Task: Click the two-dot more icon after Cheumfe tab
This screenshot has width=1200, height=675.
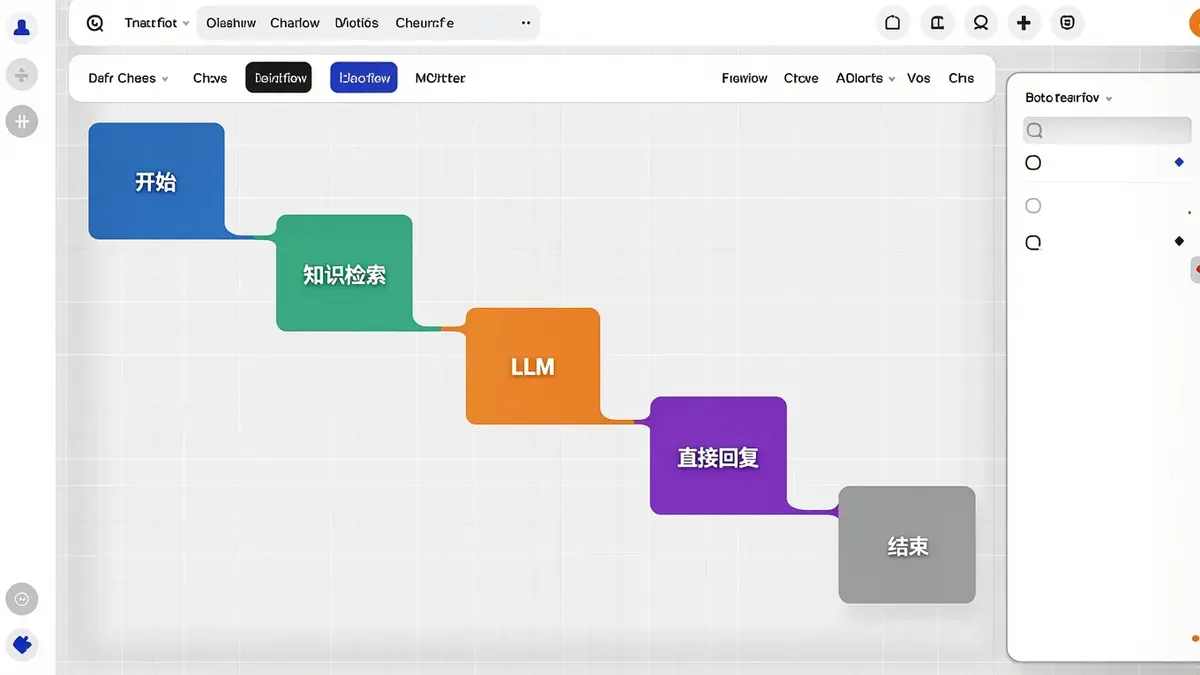Action: 526,23
